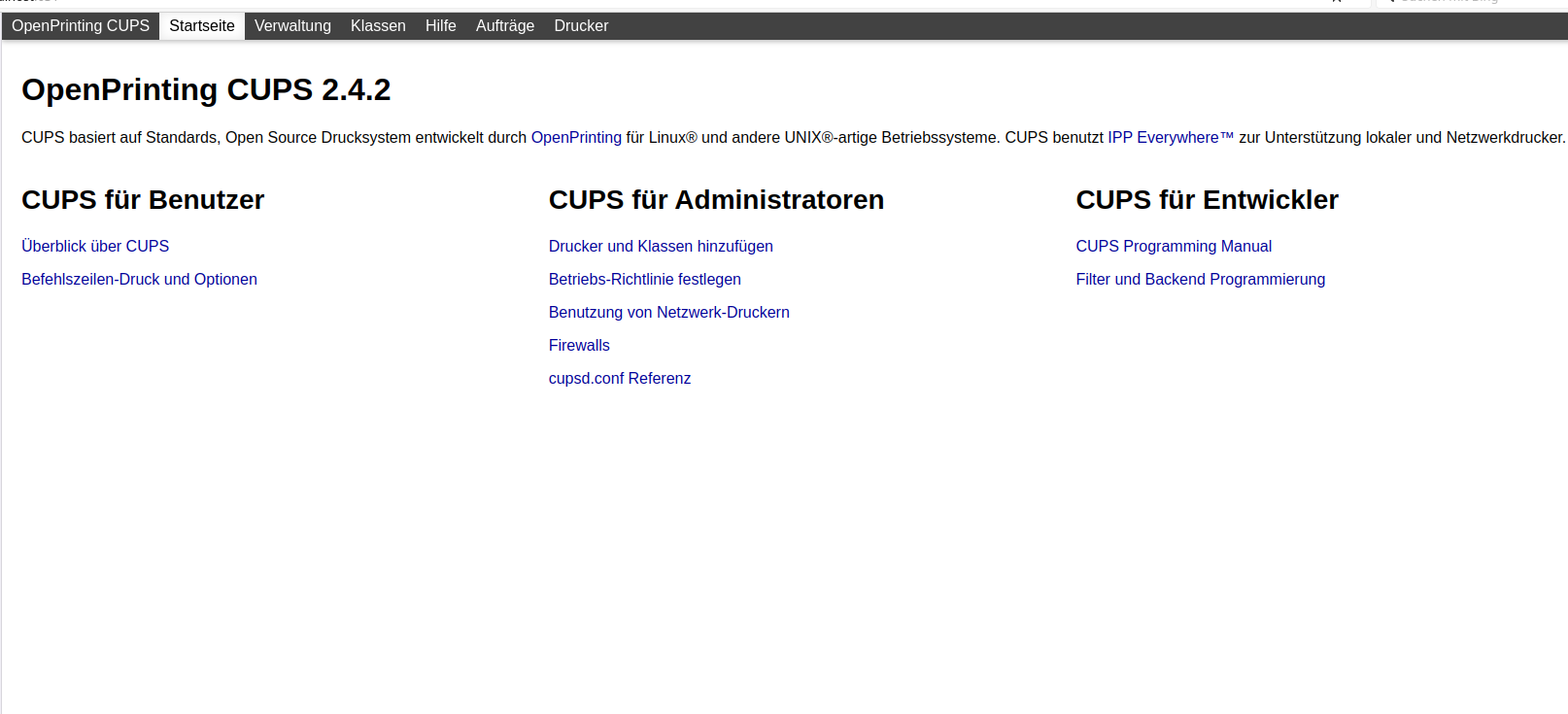Open the Aufträge tab

504,26
